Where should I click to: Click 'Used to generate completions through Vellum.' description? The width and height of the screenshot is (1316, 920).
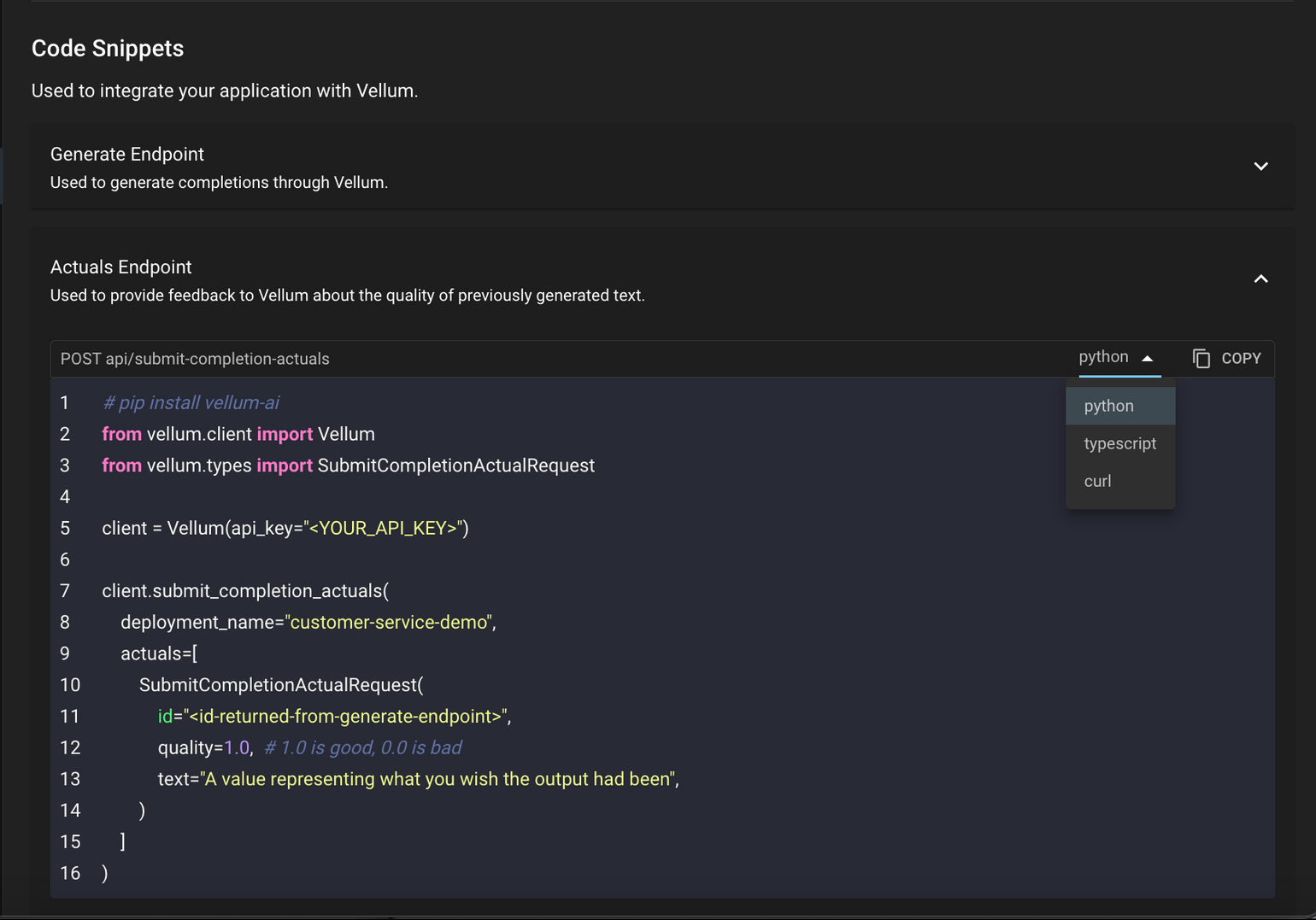pos(219,182)
